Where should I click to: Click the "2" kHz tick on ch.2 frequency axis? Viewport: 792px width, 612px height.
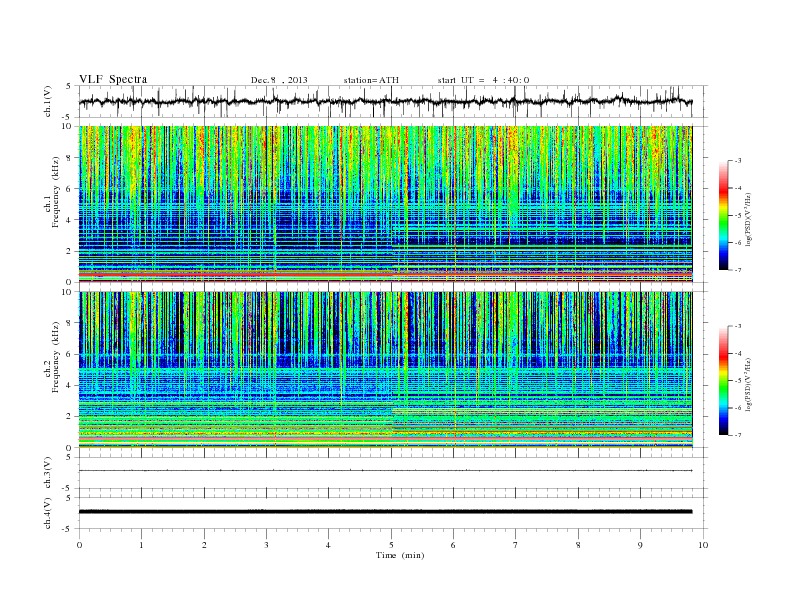(x=70, y=417)
